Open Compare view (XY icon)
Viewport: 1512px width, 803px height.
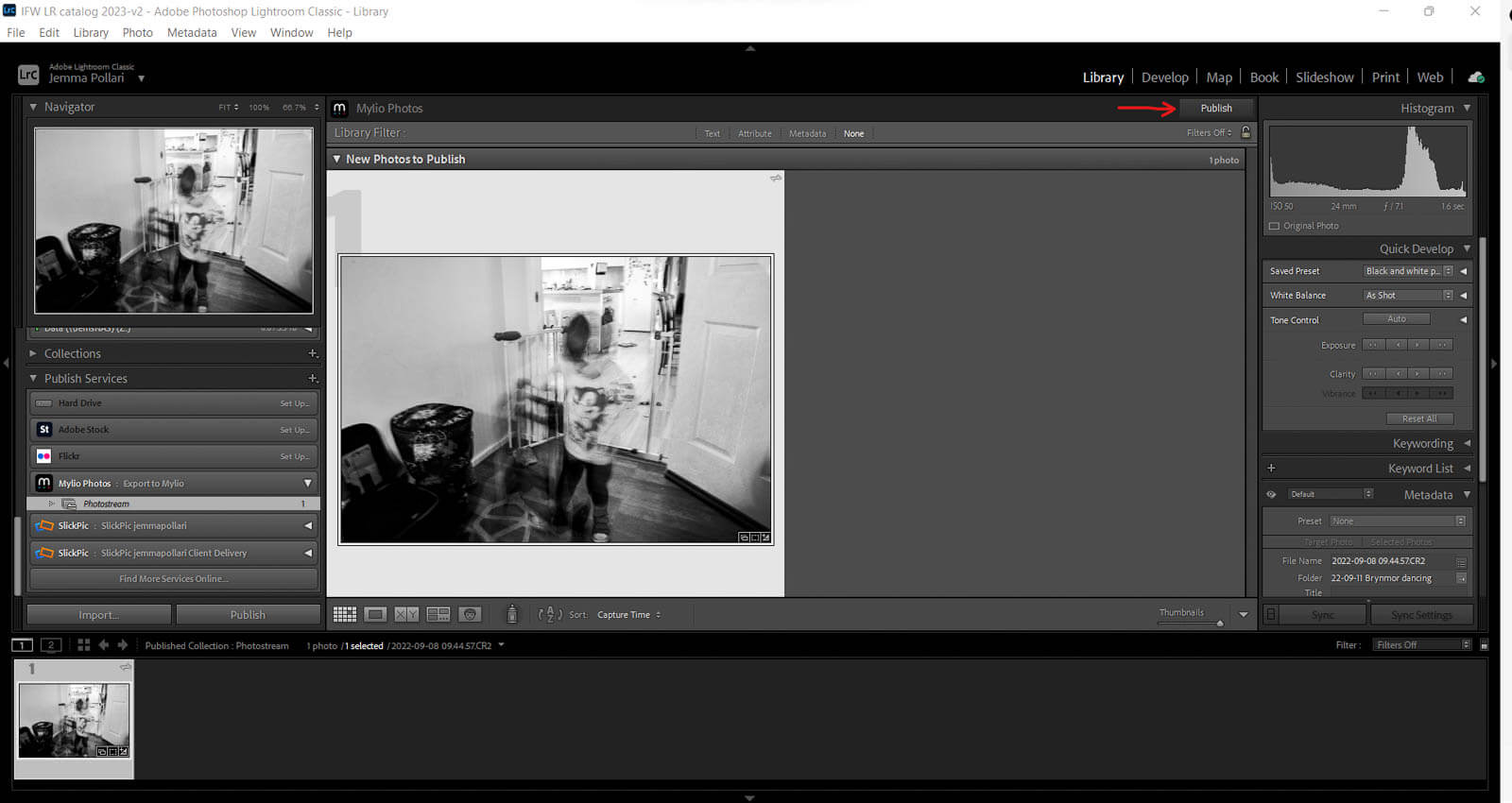click(x=406, y=615)
